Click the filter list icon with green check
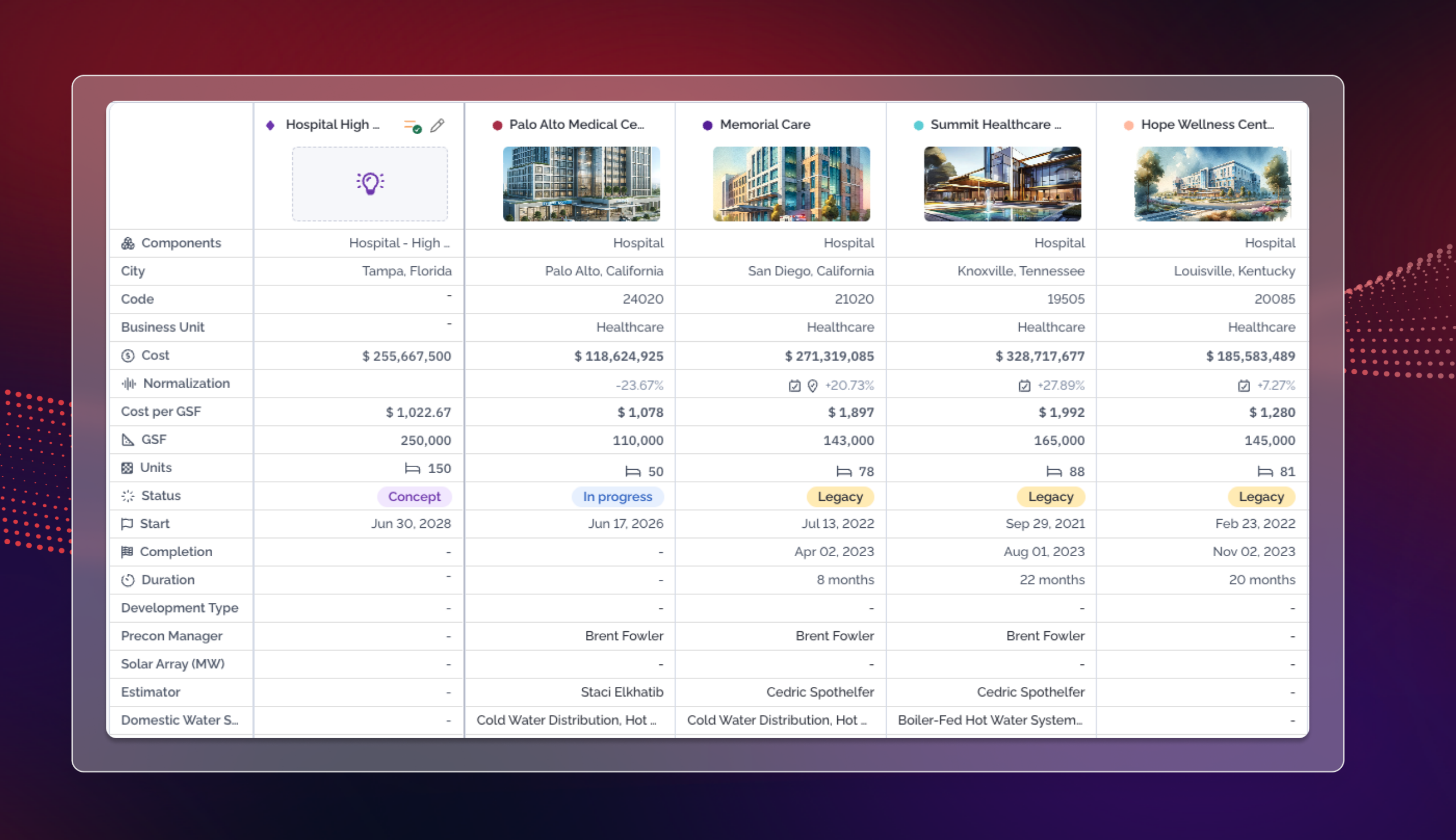Screen dimensions: 1456x840 [x=412, y=126]
